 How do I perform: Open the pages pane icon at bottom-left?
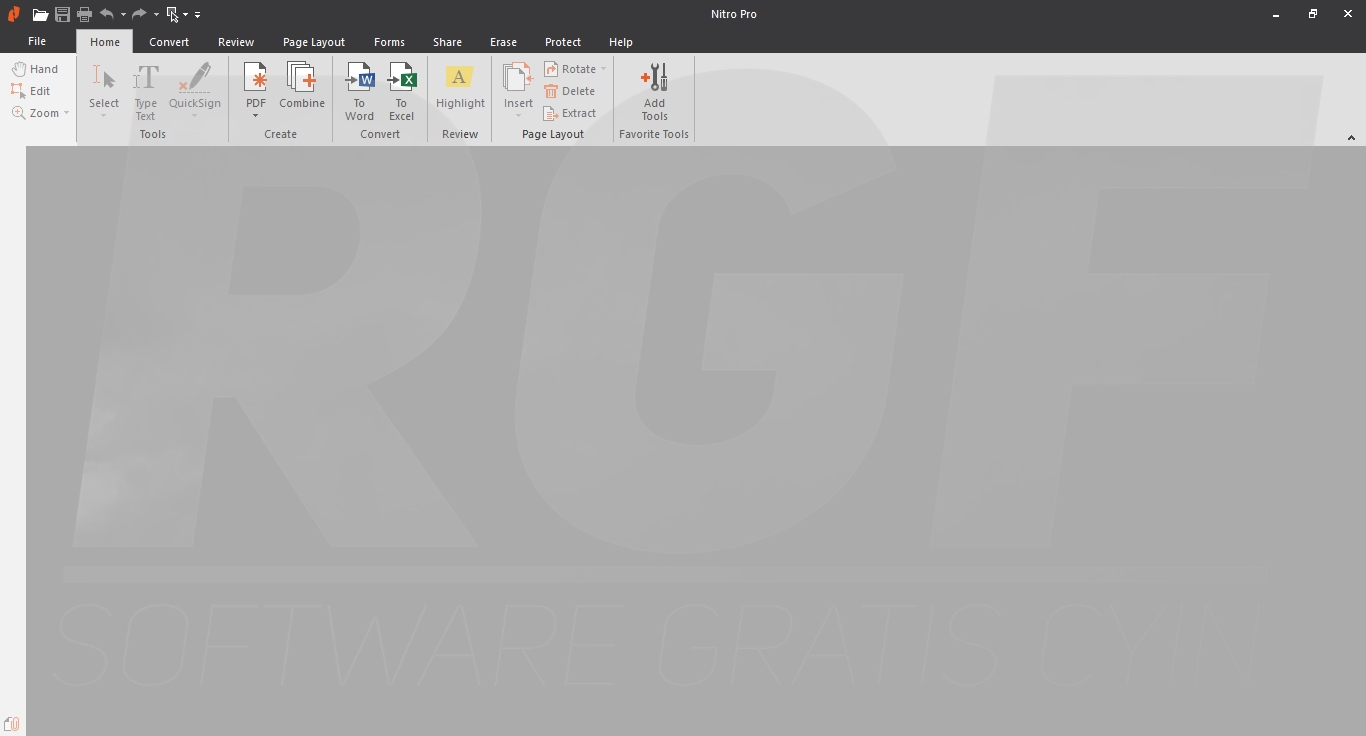[x=12, y=724]
